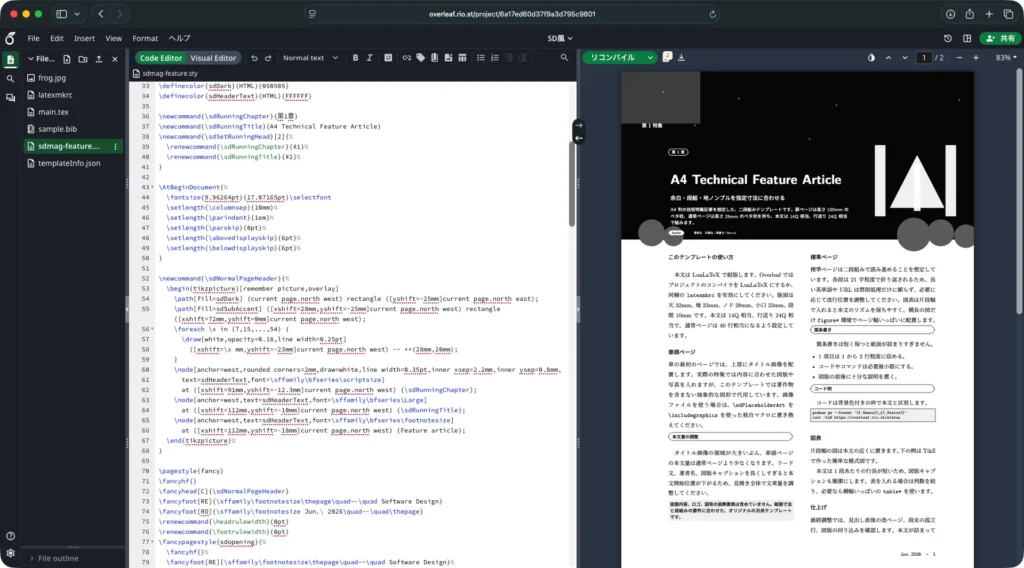The image size is (1024, 568).
Task: Click the PDF page number field
Action: coord(923,57)
